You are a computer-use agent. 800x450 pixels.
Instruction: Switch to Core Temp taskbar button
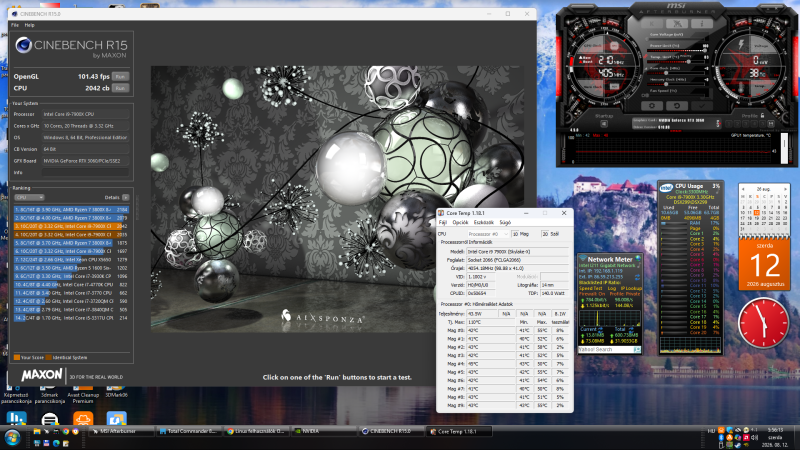[x=459, y=432]
